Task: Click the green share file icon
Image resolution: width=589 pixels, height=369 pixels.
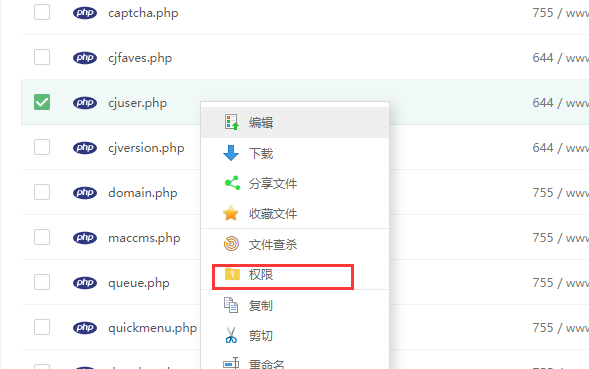Action: point(232,183)
